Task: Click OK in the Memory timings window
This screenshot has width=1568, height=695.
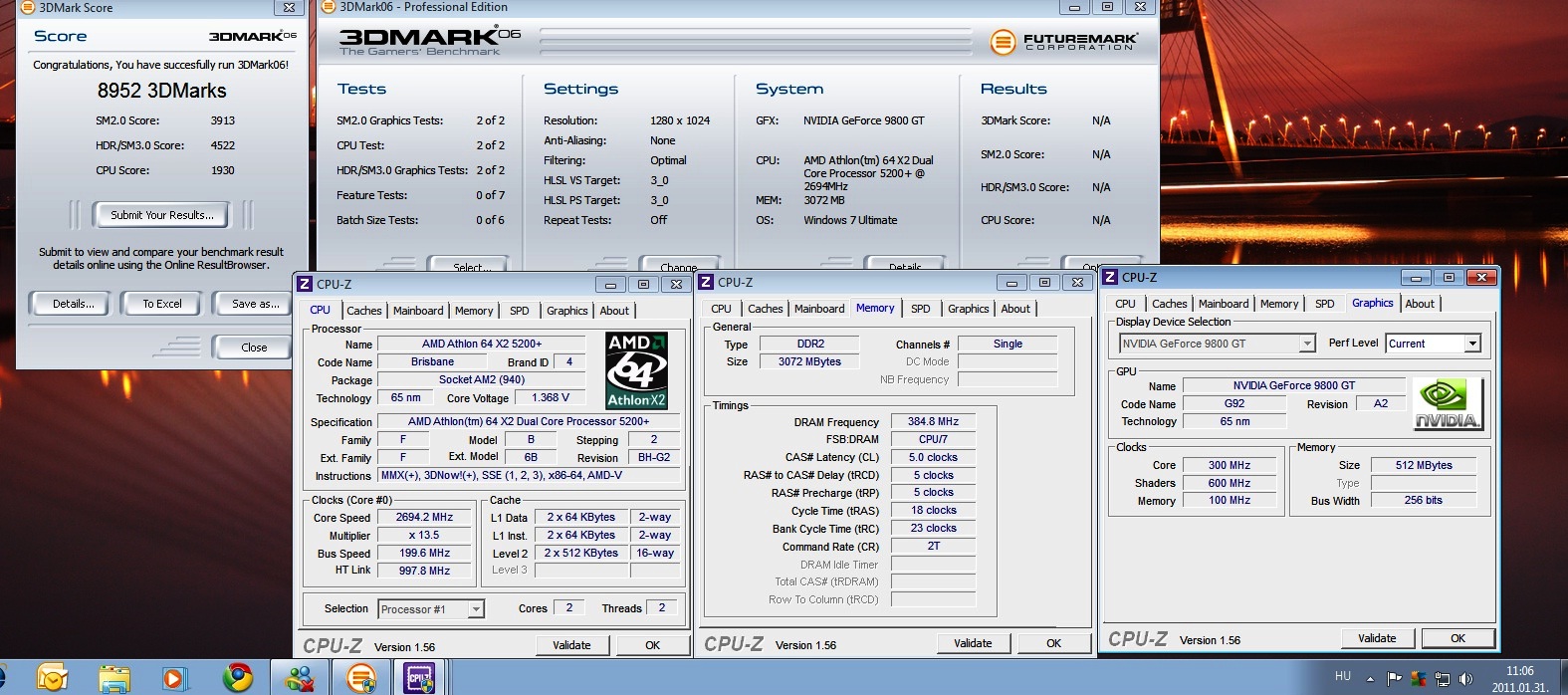Action: [1053, 643]
